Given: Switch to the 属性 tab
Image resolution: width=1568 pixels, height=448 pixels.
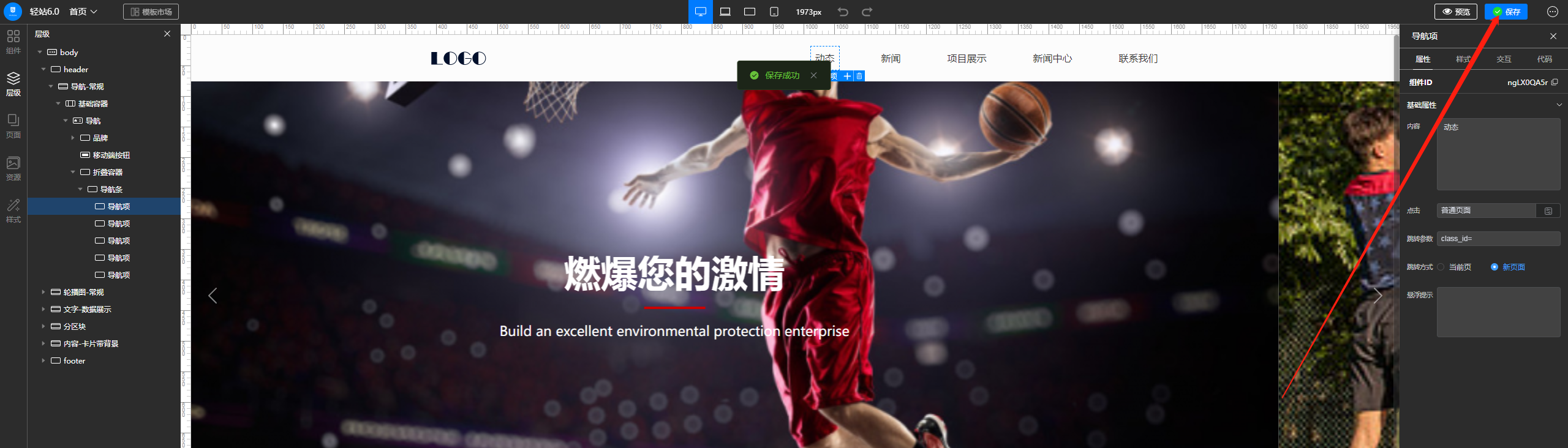Looking at the screenshot, I should (1423, 59).
